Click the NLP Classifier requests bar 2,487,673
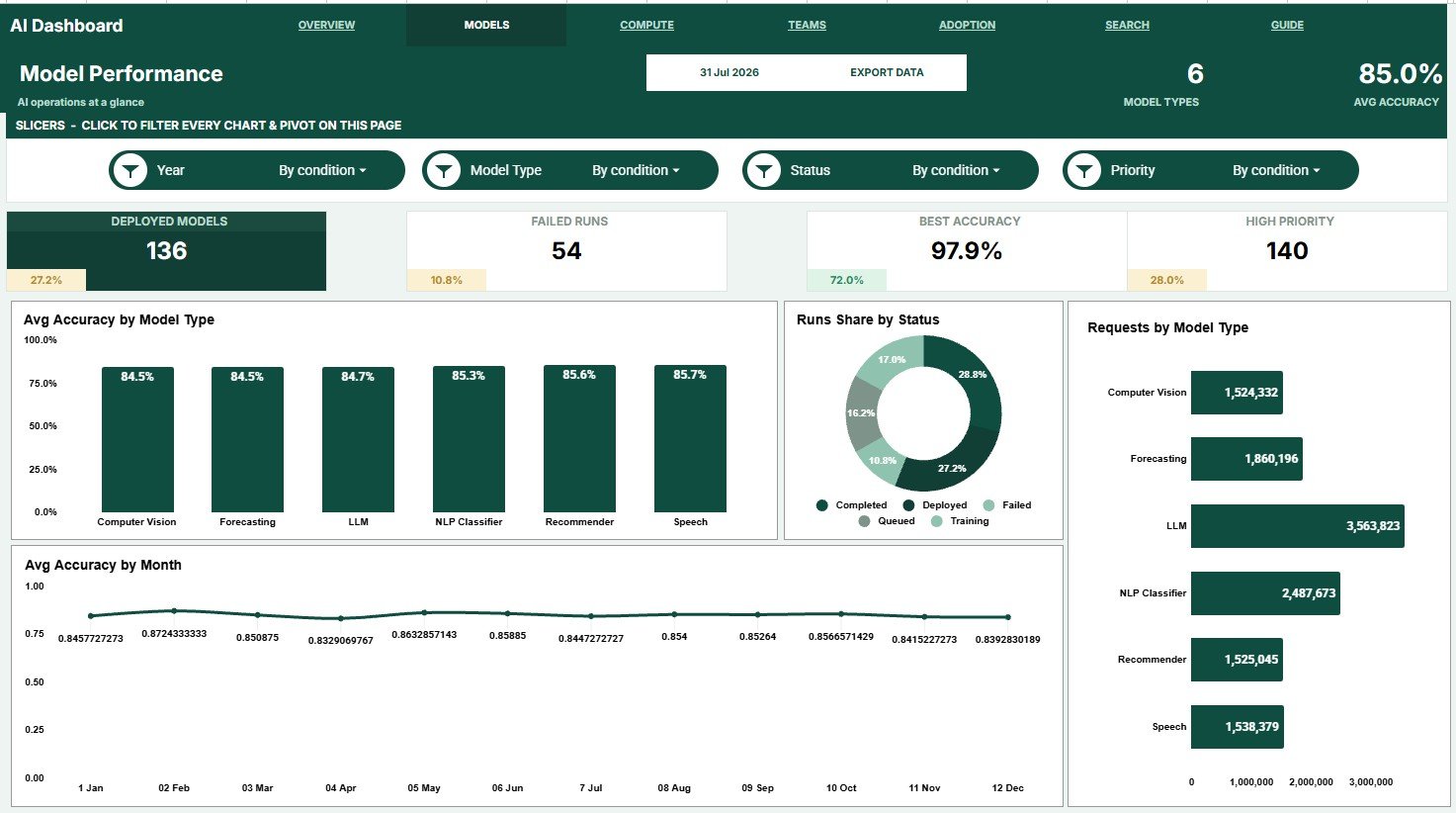Image resolution: width=1456 pixels, height=813 pixels. 1265,593
